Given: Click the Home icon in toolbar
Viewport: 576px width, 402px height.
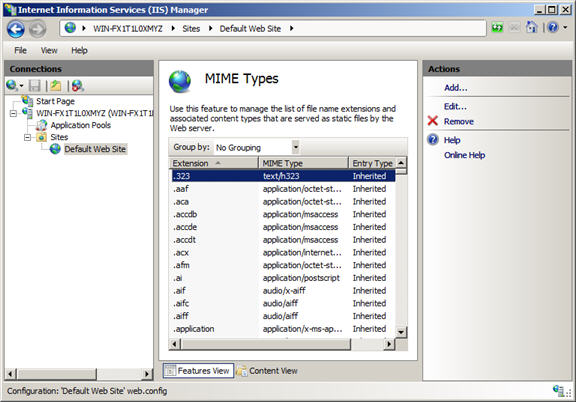Looking at the screenshot, I should (532, 27).
